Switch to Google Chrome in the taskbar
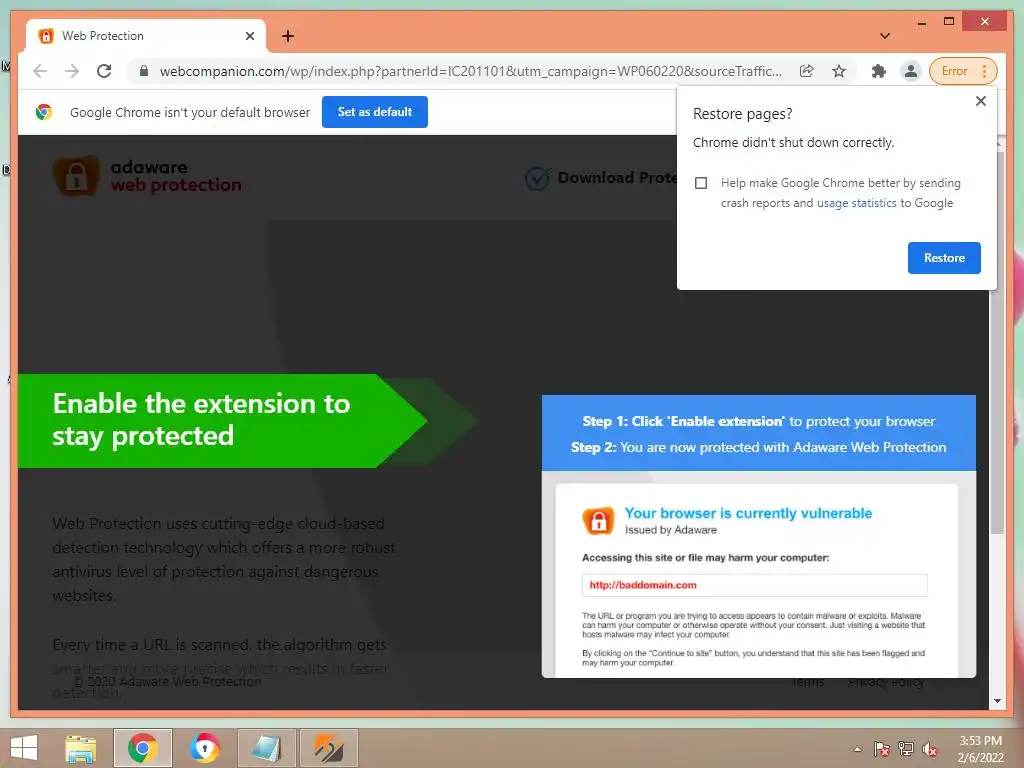1024x768 pixels. pyautogui.click(x=142, y=748)
